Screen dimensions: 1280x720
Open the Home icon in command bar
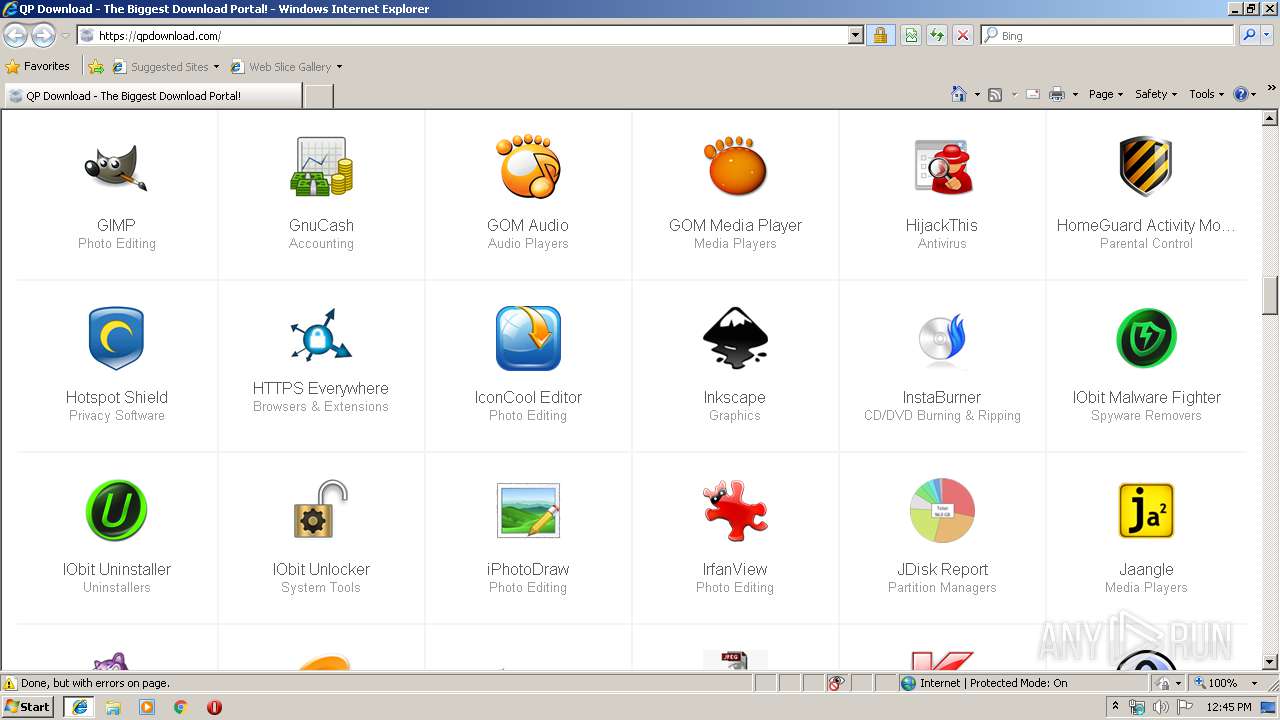coord(958,94)
